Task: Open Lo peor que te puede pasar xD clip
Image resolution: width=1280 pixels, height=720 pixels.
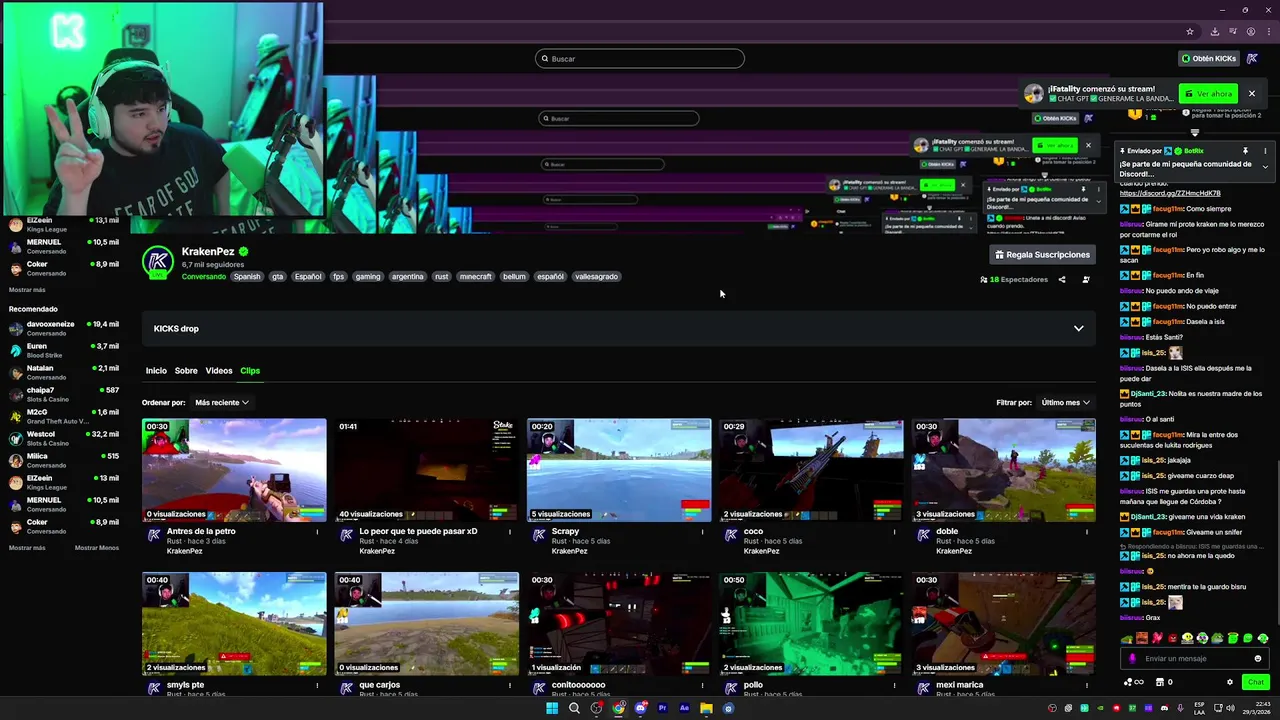Action: 427,470
